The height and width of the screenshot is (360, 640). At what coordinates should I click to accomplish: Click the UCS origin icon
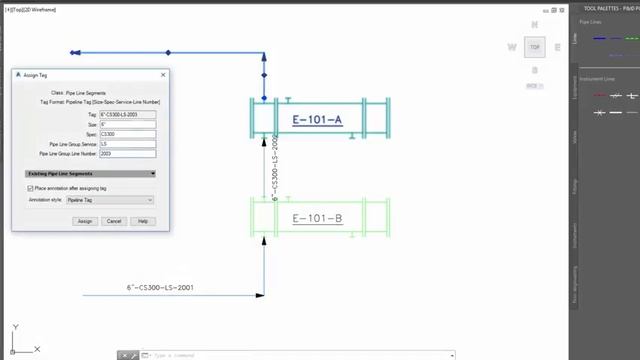13,351
